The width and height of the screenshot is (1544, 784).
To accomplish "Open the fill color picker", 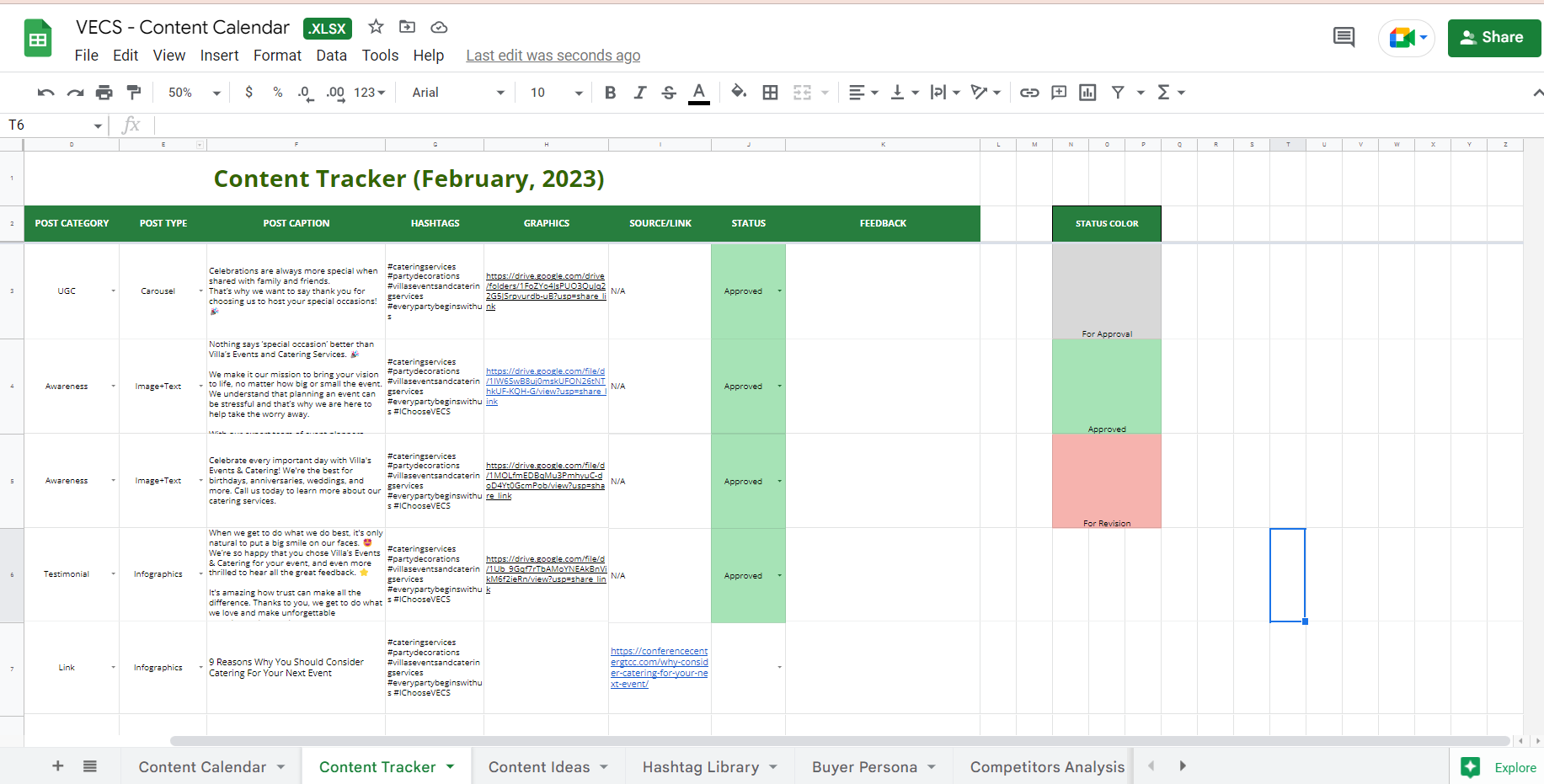I will click(739, 92).
